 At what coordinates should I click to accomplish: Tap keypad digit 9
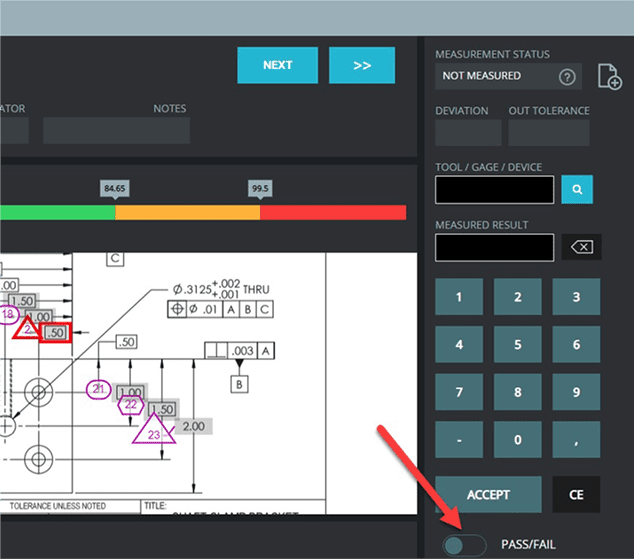click(576, 392)
